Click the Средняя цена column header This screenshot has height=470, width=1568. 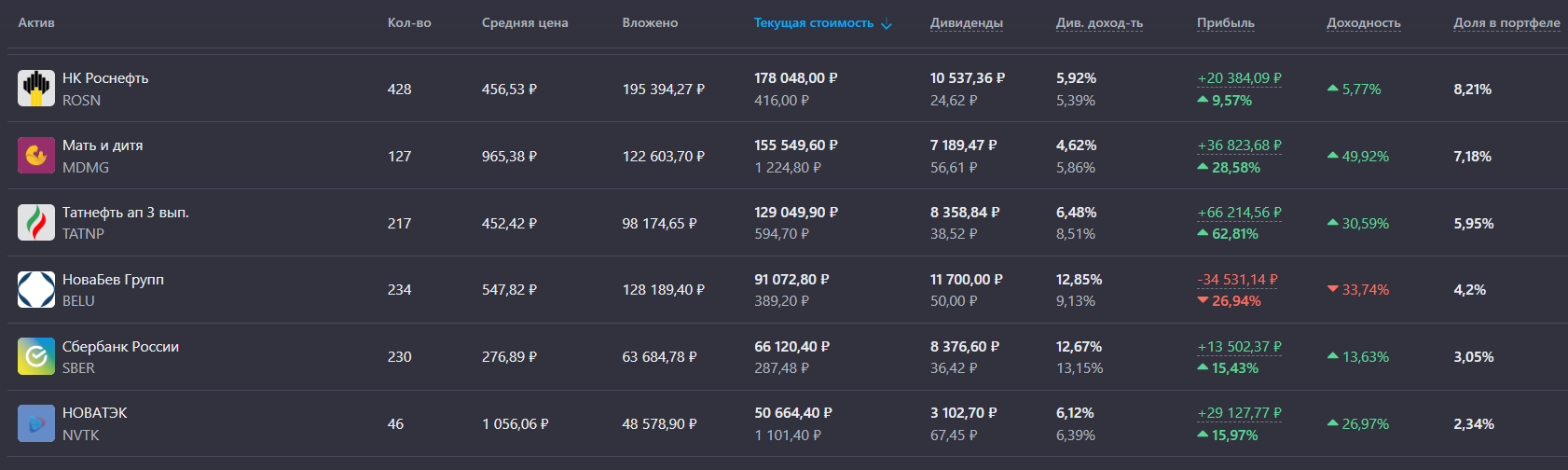524,23
